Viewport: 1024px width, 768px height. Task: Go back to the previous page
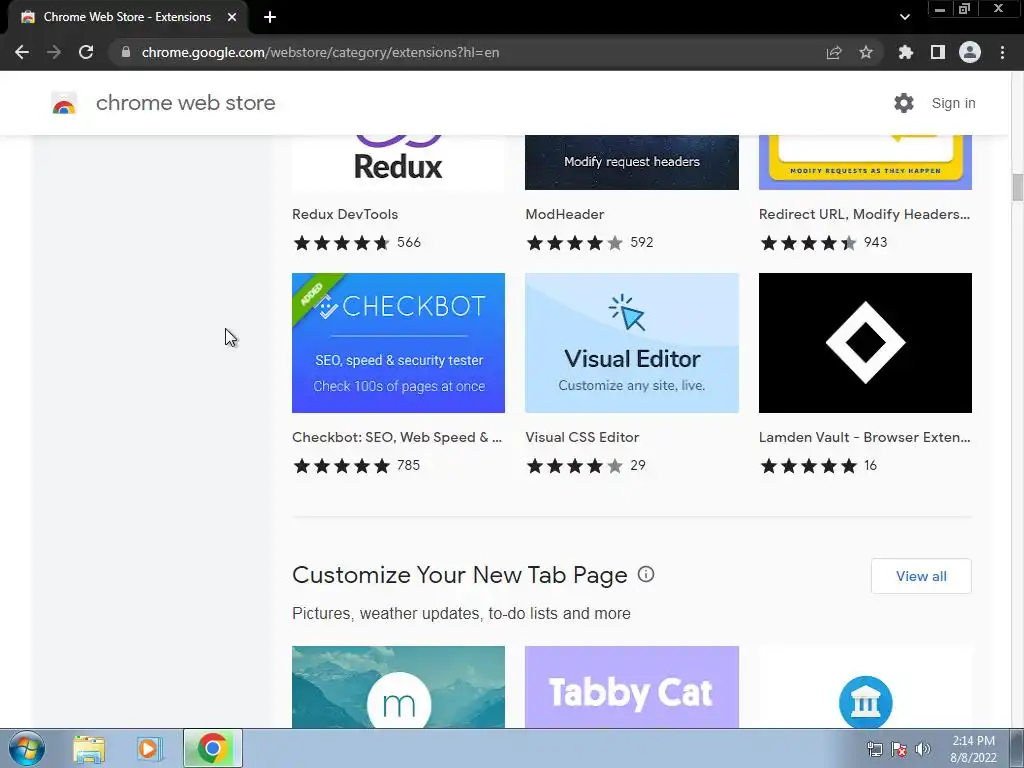[22, 52]
